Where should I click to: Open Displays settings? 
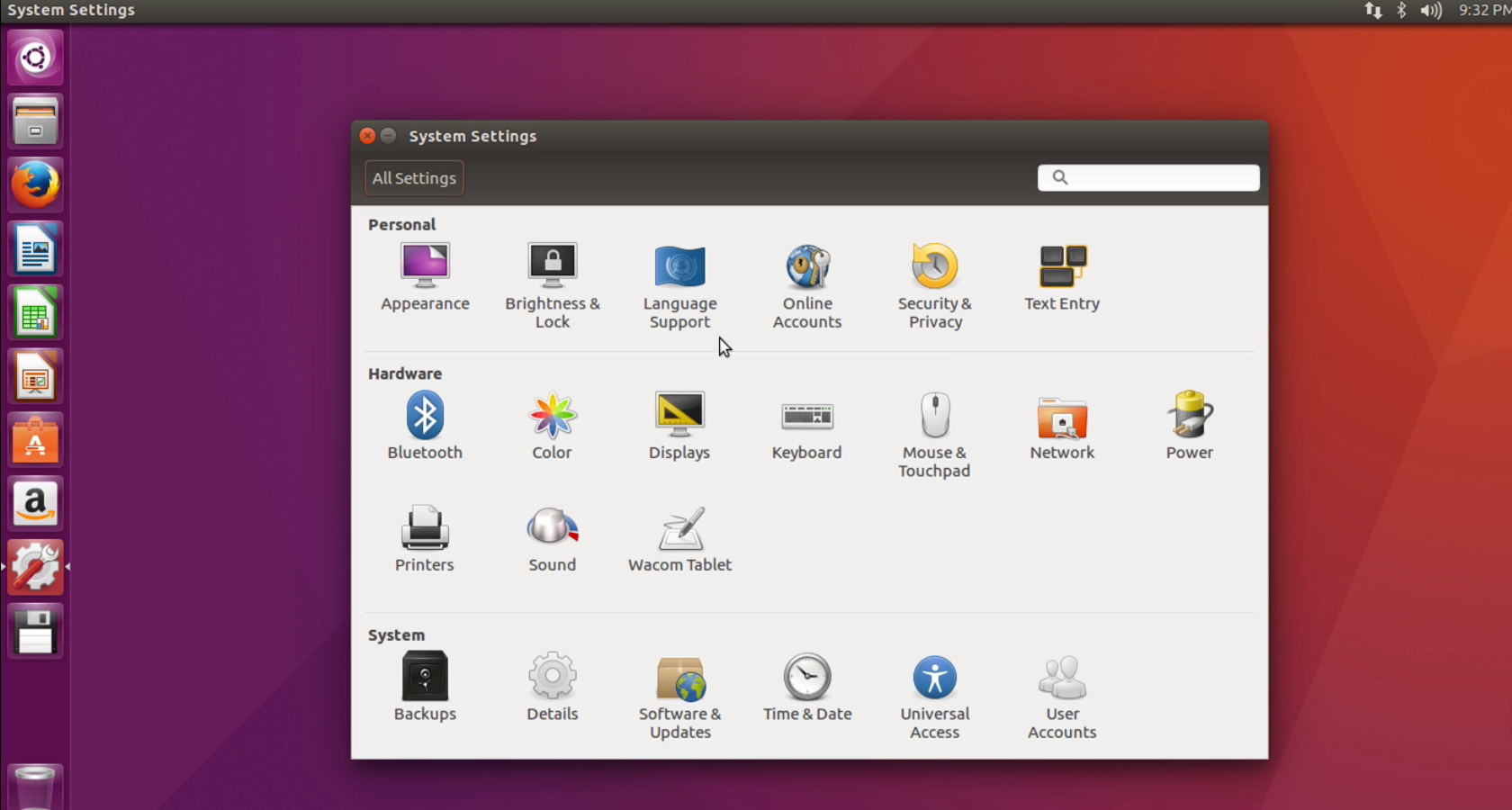679,426
